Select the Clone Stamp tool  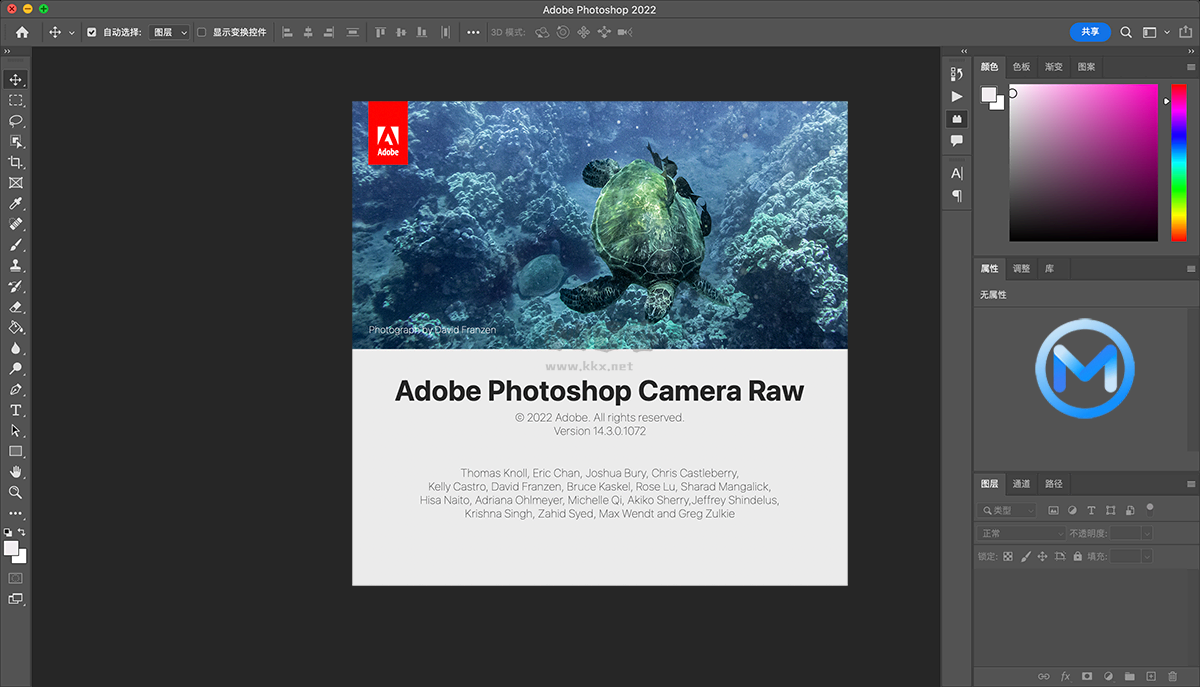click(15, 265)
